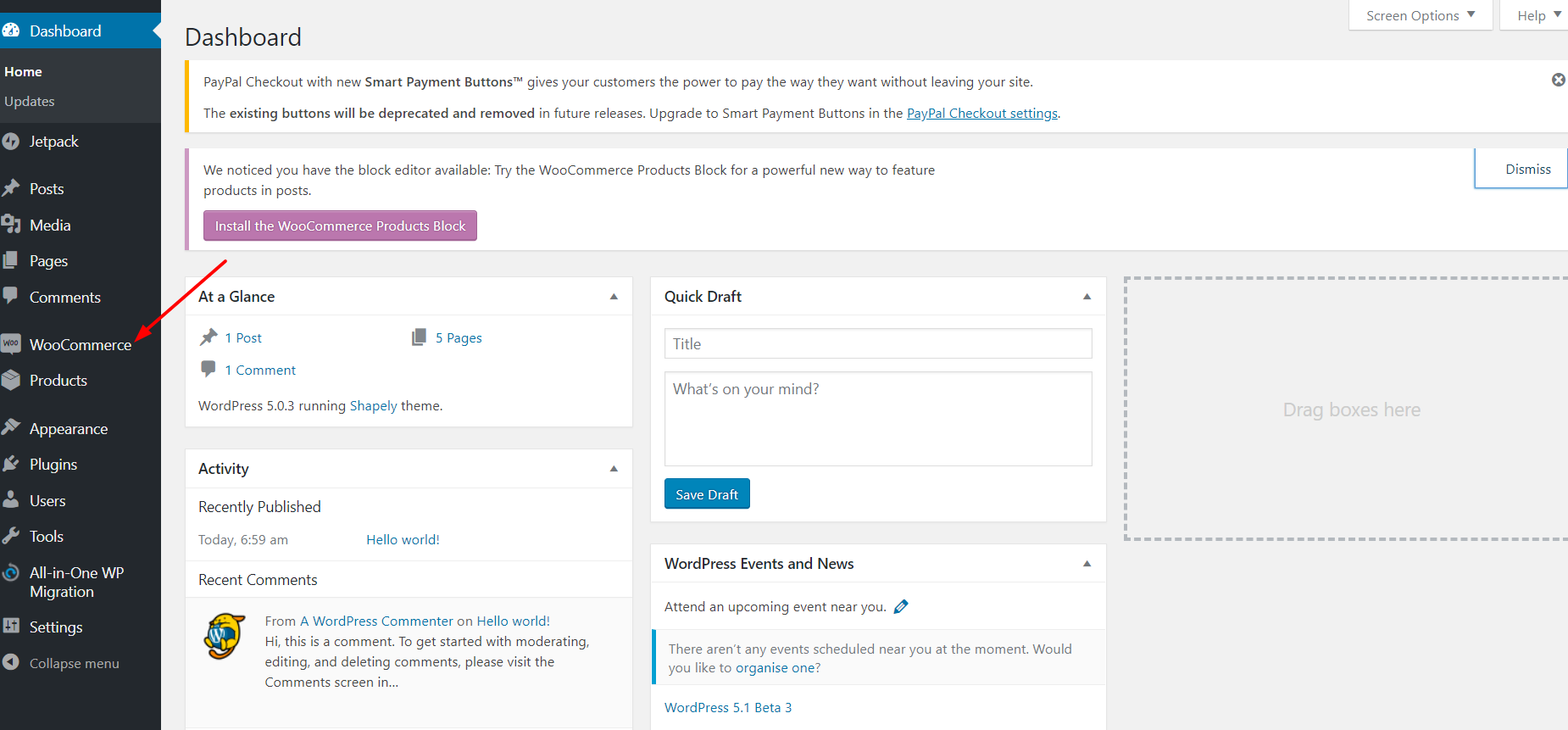
Task: Open the Updates submenu item
Action: pos(30,101)
